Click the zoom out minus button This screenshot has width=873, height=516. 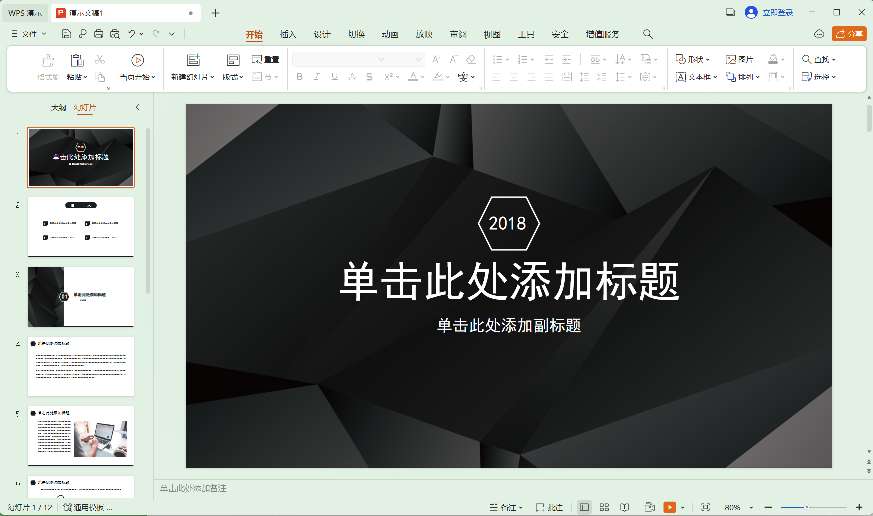pos(768,507)
